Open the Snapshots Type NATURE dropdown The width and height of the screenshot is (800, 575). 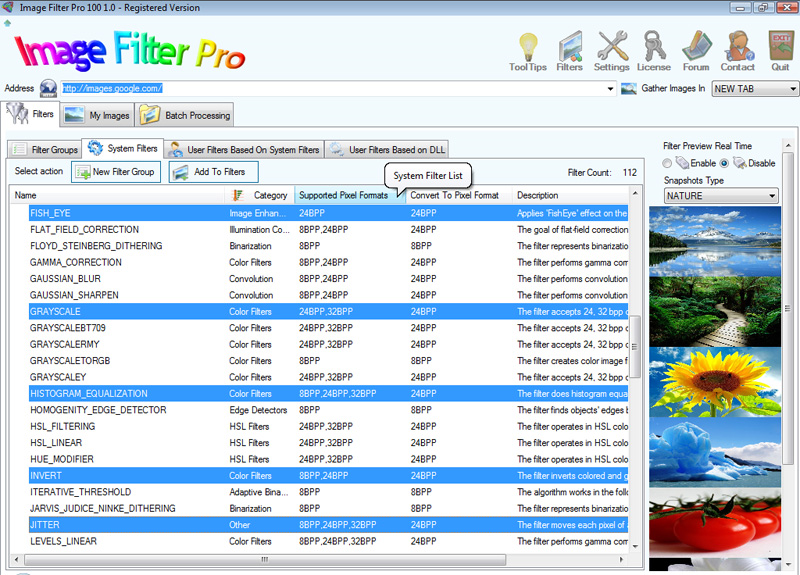tap(721, 196)
